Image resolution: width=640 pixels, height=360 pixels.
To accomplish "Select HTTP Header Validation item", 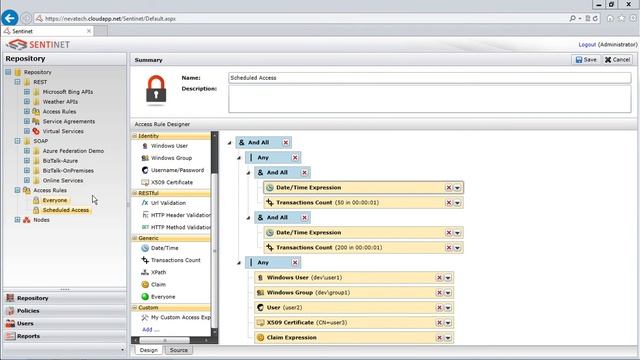I will click(x=176, y=215).
